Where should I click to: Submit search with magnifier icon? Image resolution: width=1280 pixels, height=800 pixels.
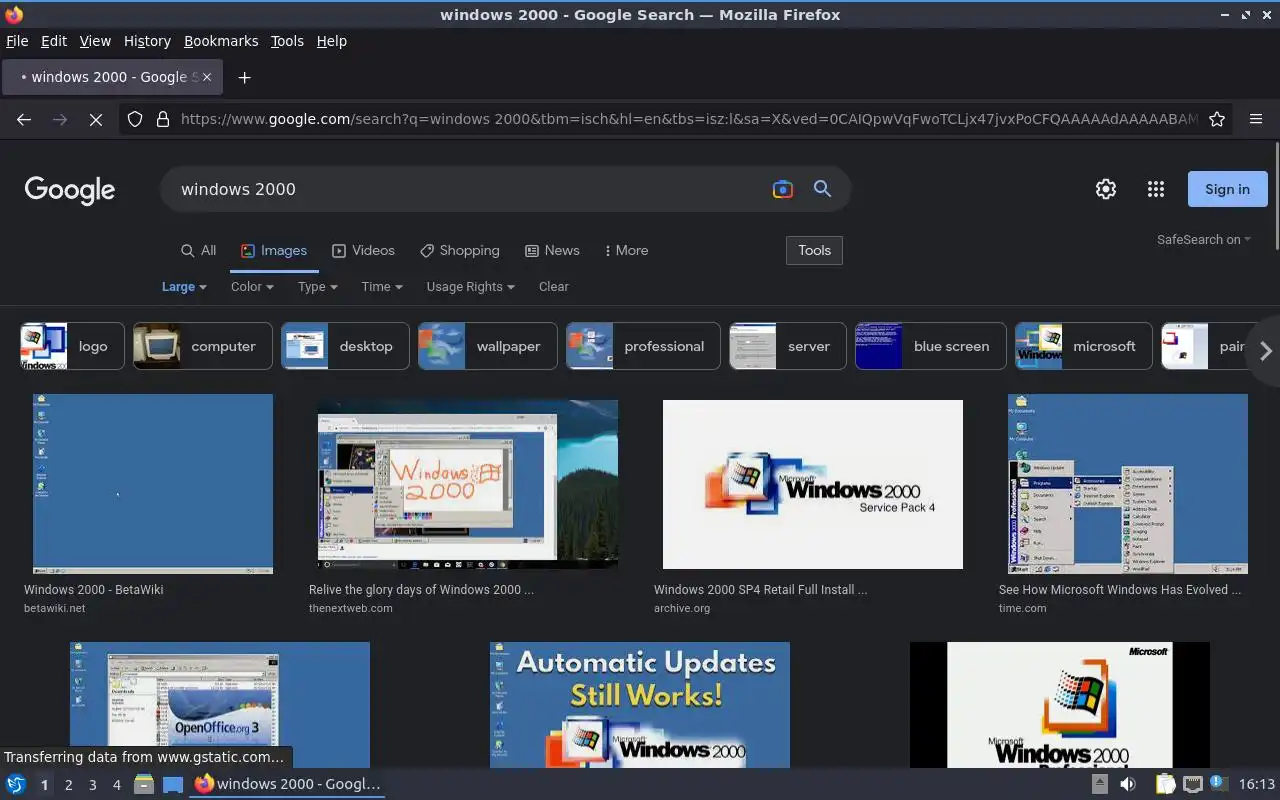pos(822,189)
